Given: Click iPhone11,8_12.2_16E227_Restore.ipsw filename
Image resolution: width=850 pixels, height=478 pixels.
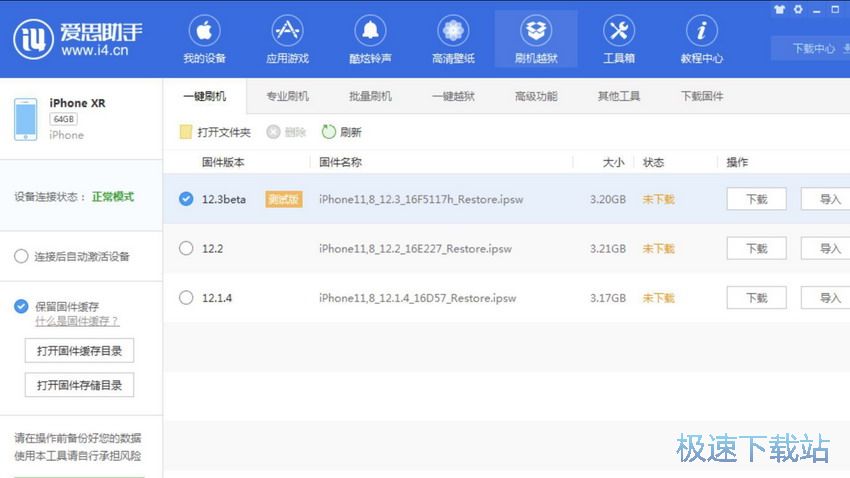Looking at the screenshot, I should click(415, 249).
